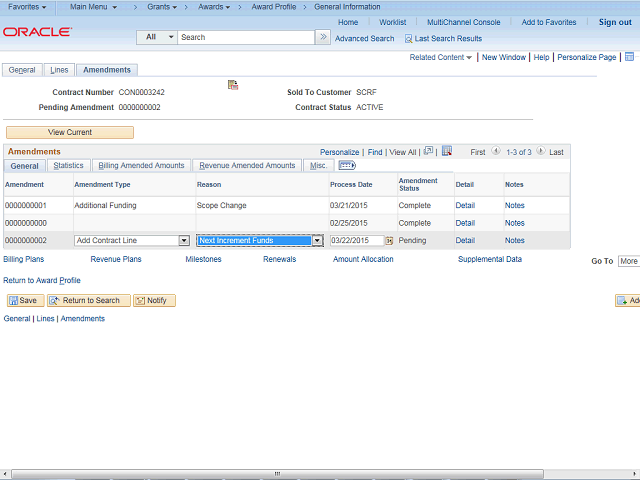Click the bottom Lines footer link

tap(45, 319)
